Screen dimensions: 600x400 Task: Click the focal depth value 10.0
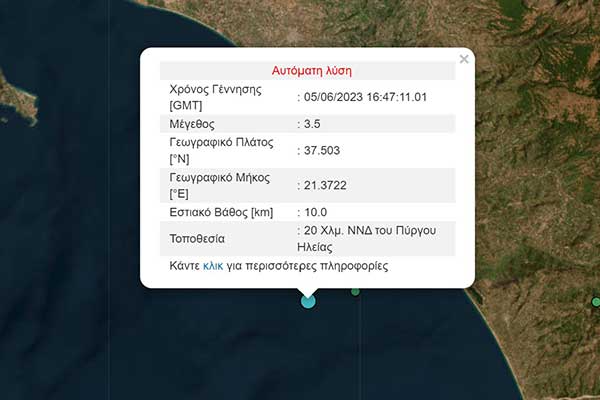tap(316, 212)
